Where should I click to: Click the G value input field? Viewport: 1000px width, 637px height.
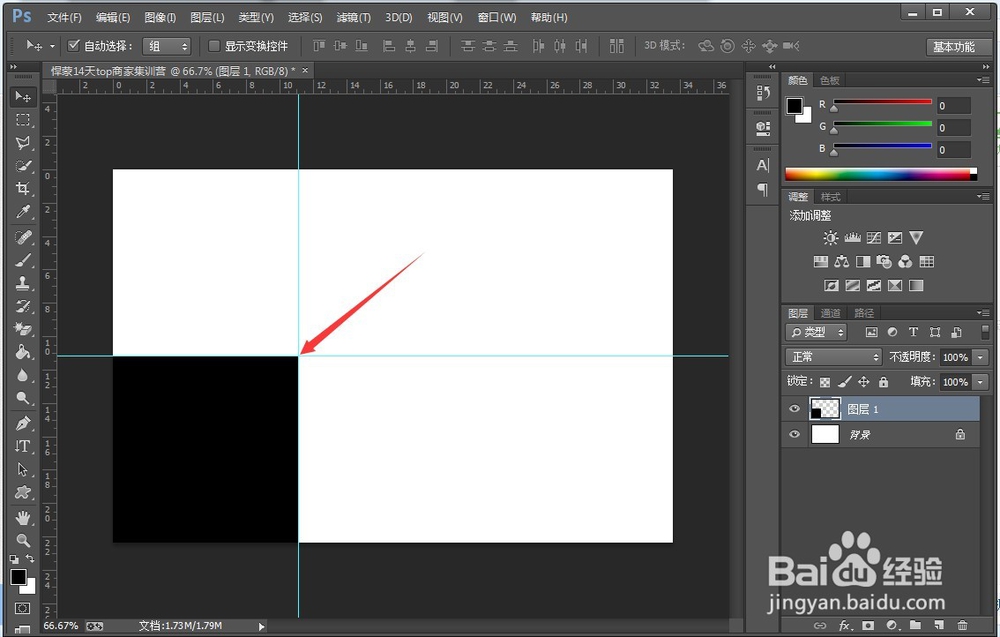point(953,128)
